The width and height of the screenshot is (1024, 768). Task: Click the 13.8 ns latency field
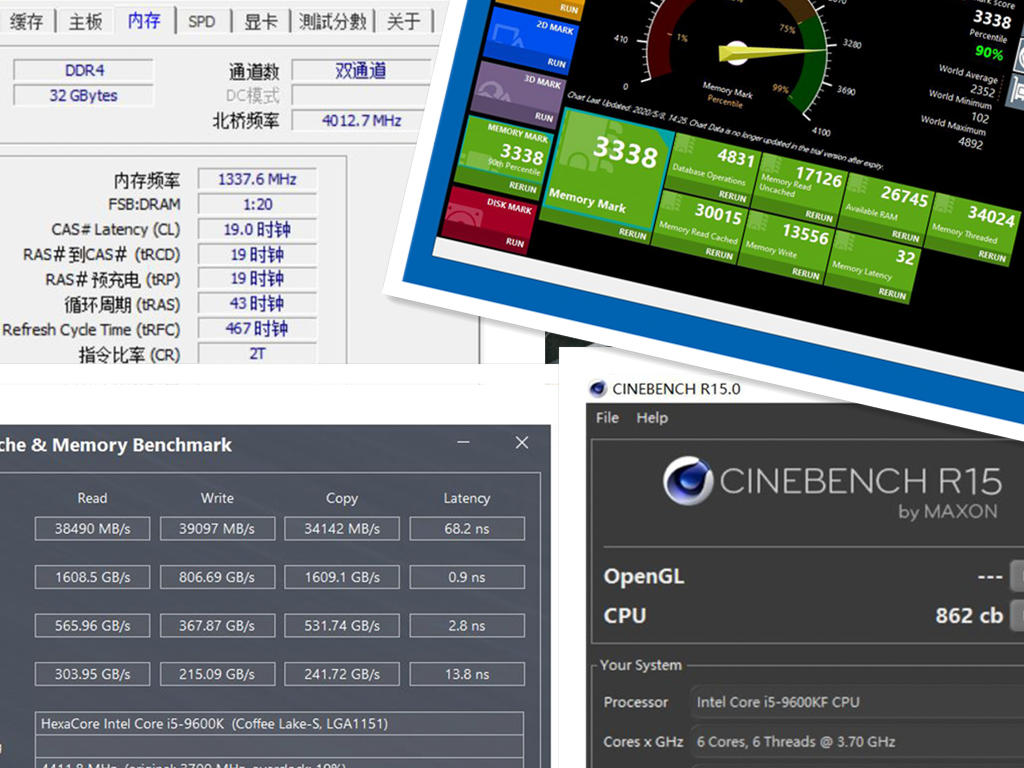click(x=467, y=674)
